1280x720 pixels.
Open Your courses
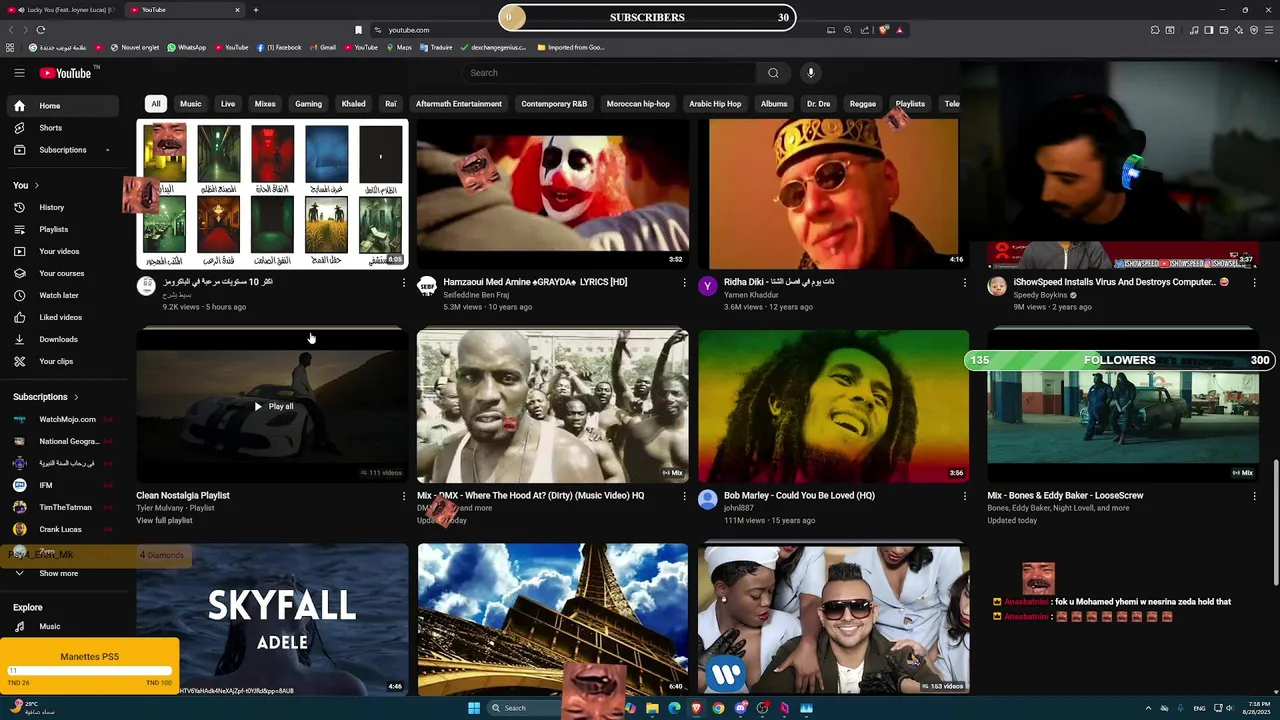coord(65,274)
